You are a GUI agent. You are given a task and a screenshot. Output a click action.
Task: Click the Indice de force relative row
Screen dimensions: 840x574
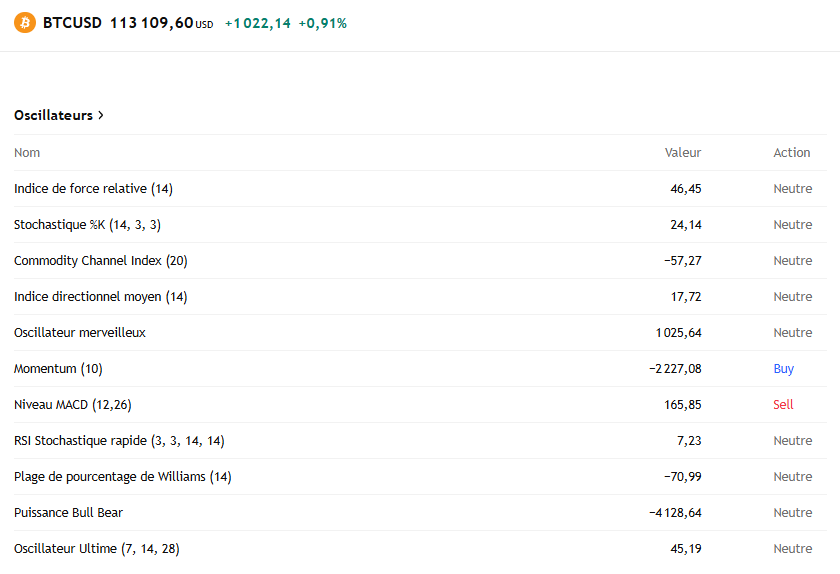[x=93, y=189]
